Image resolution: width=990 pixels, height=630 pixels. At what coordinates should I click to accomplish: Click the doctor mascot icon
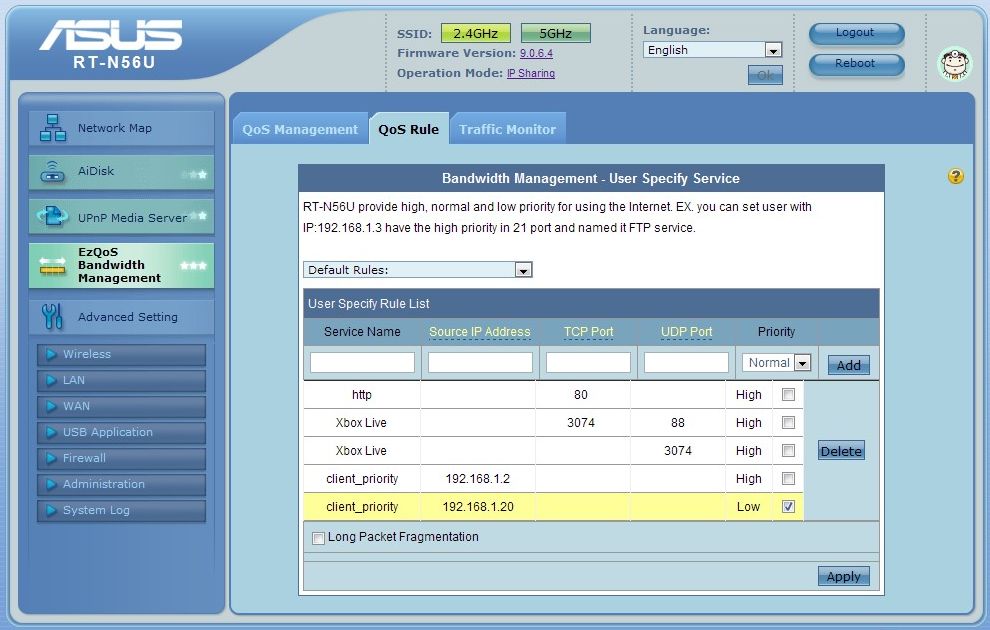(954, 64)
